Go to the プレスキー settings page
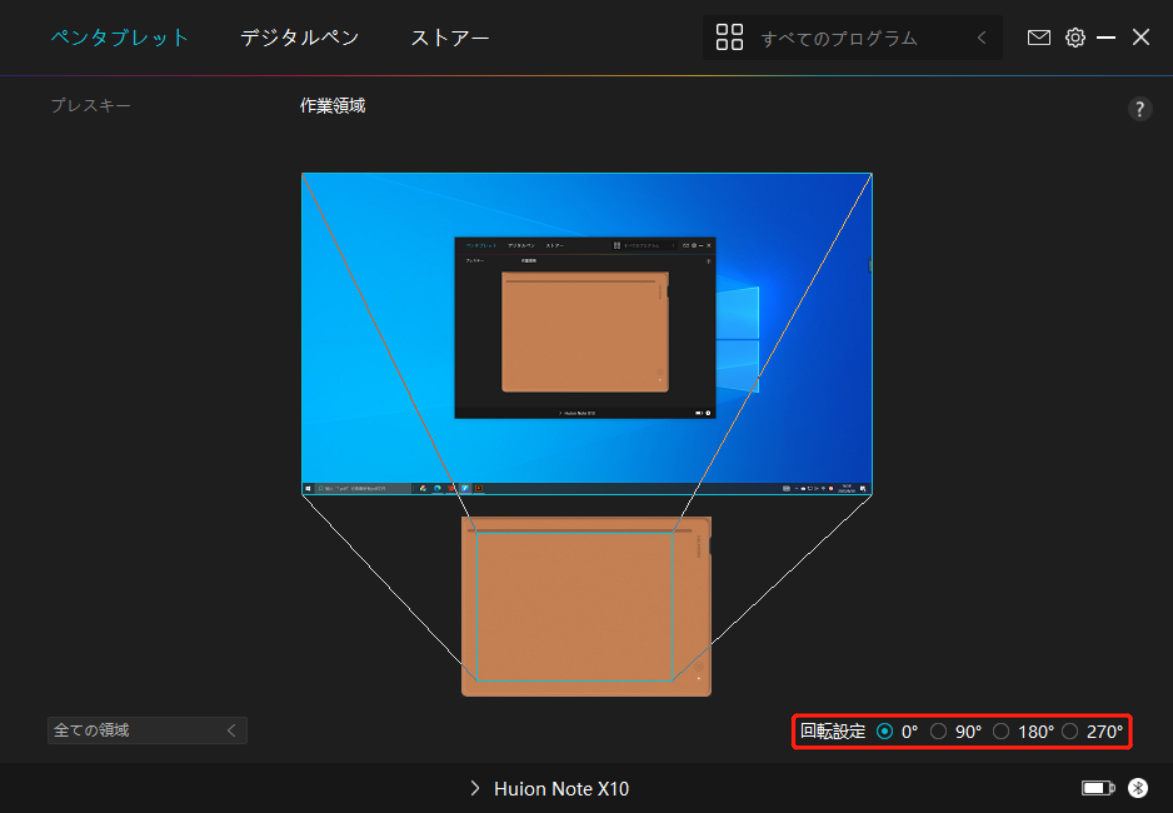The height and width of the screenshot is (813, 1173). tap(91, 105)
